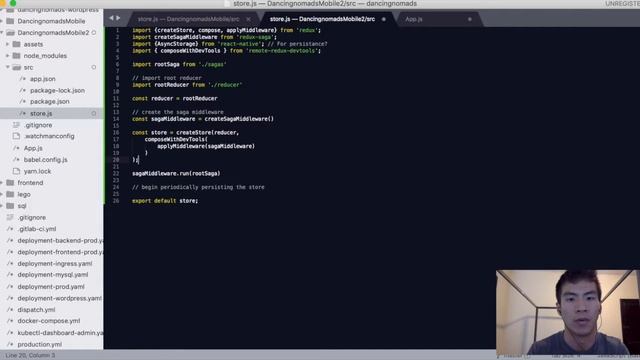Click unsaved dot on DancingnomadsMobile2/src tab

click(x=384, y=19)
